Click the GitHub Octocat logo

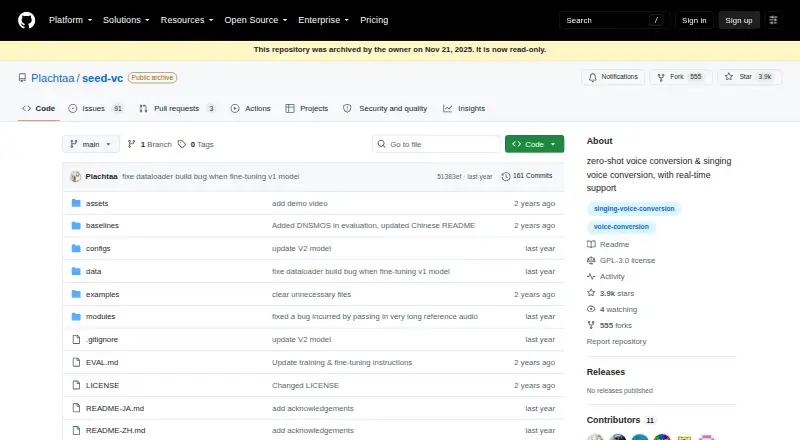(27, 20)
